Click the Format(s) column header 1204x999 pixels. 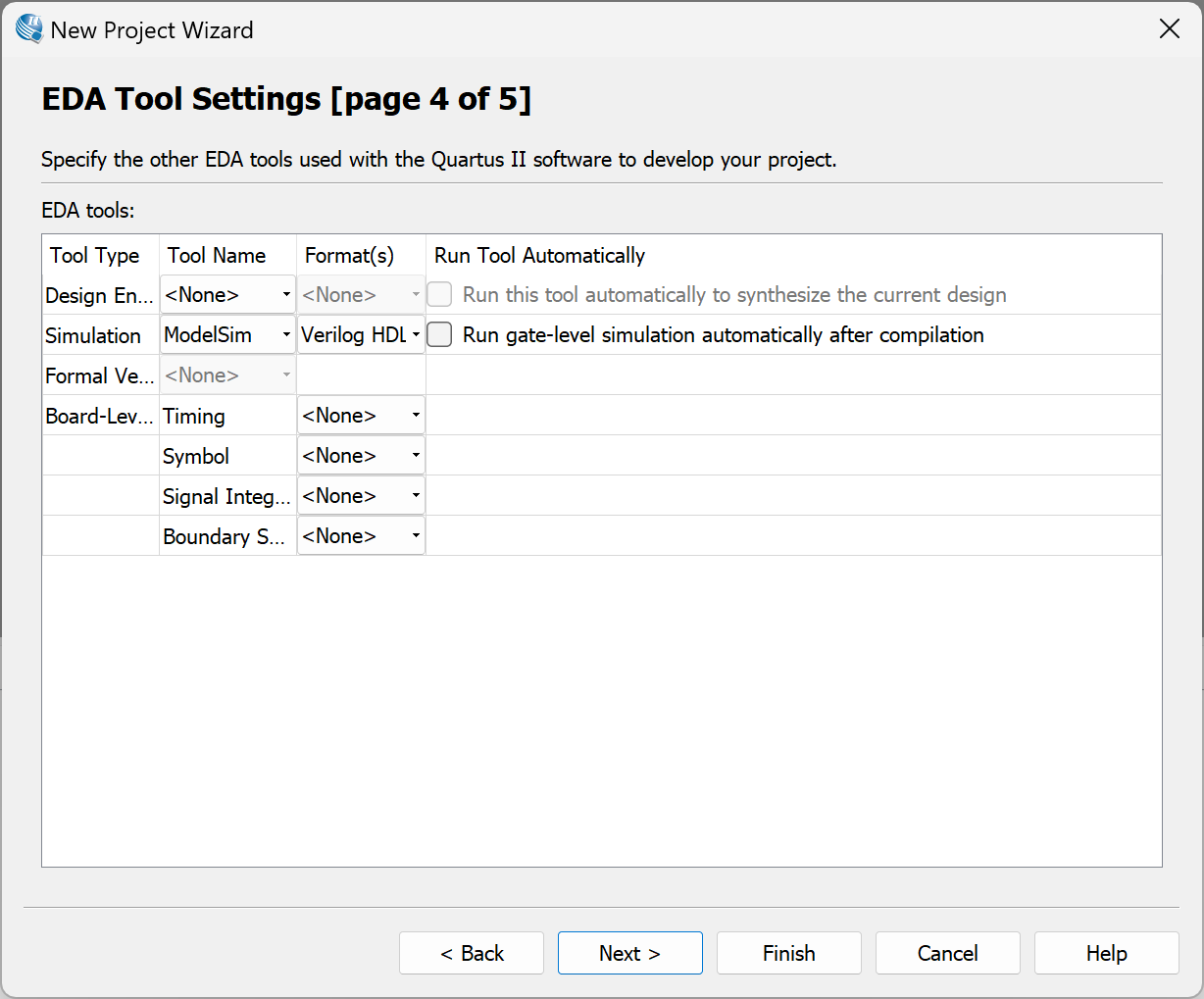point(349,256)
